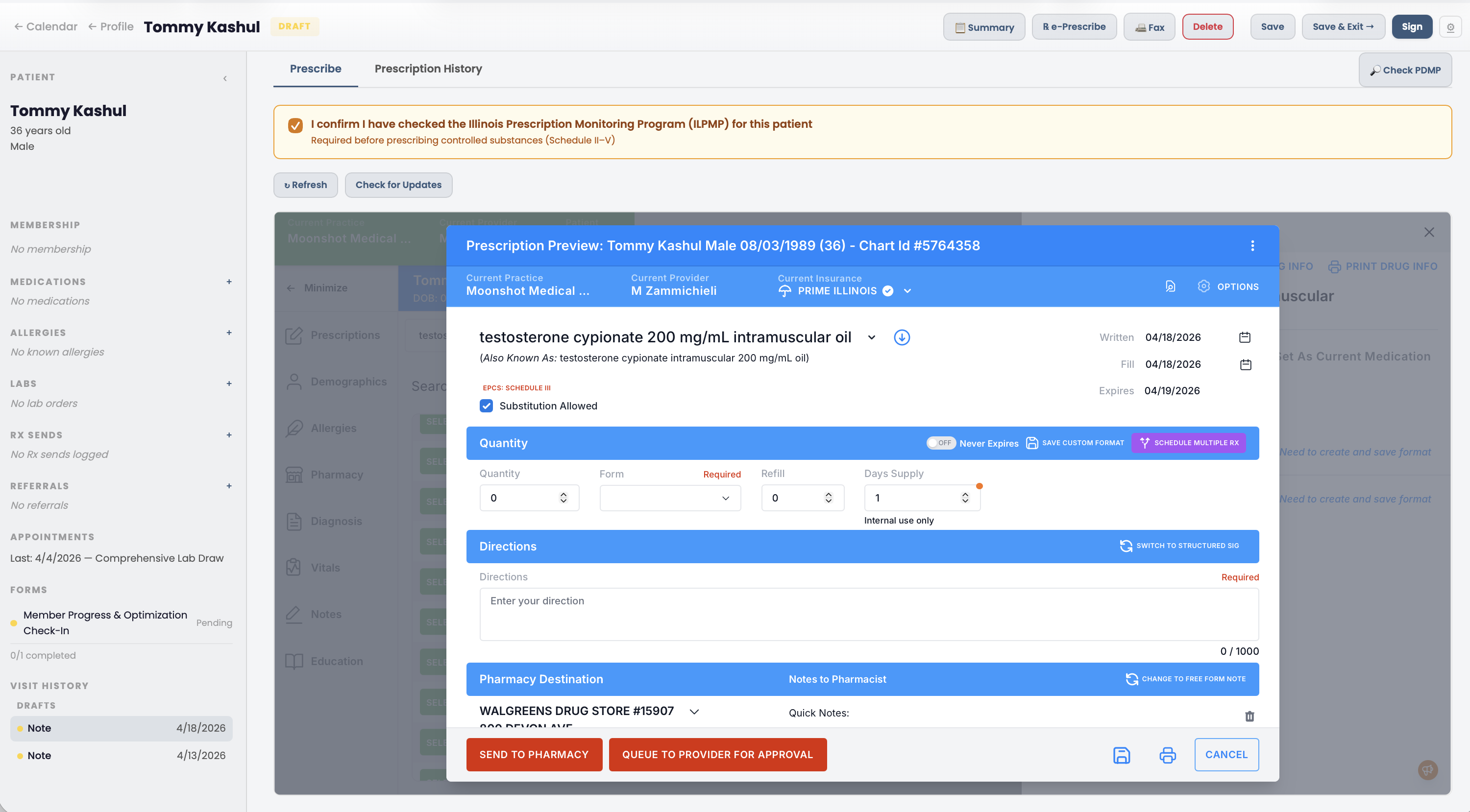Click the Check for Updates button

(x=398, y=185)
